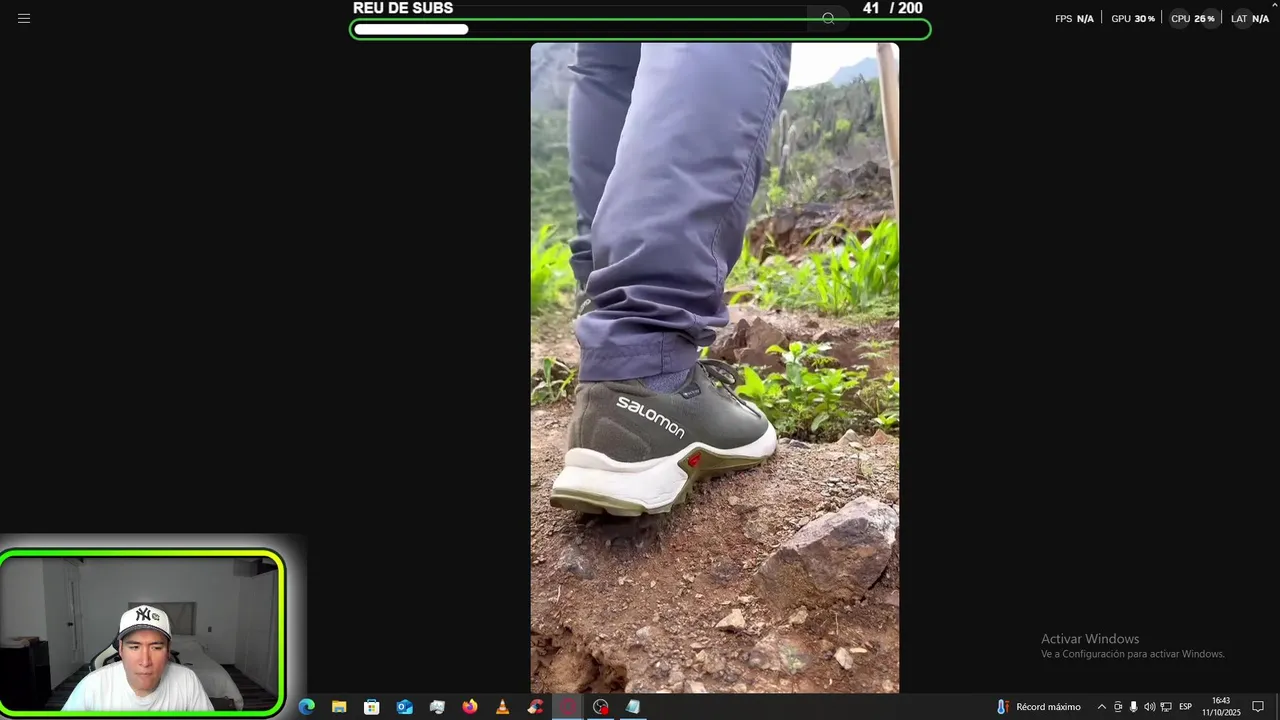Screen dimensions: 1280x720
Task: Click the search magnifier icon
Action: pos(828,18)
